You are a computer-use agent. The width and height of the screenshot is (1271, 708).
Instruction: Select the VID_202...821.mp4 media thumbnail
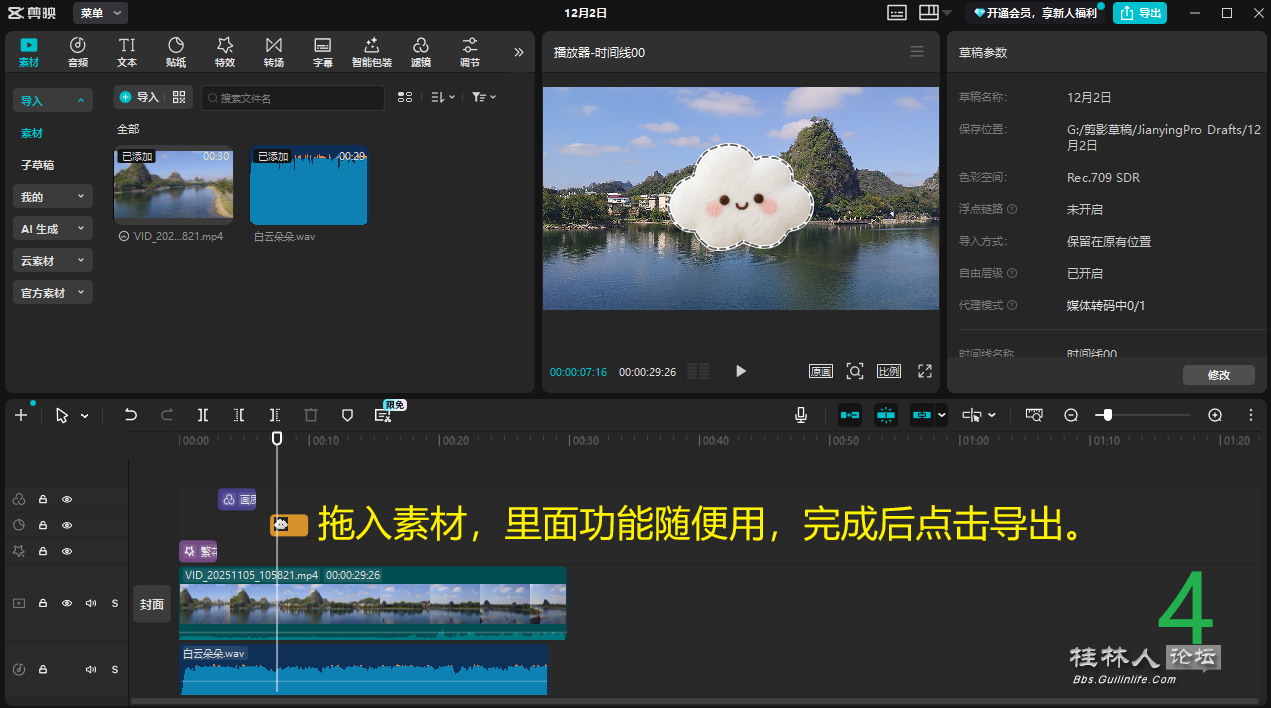[x=174, y=185]
